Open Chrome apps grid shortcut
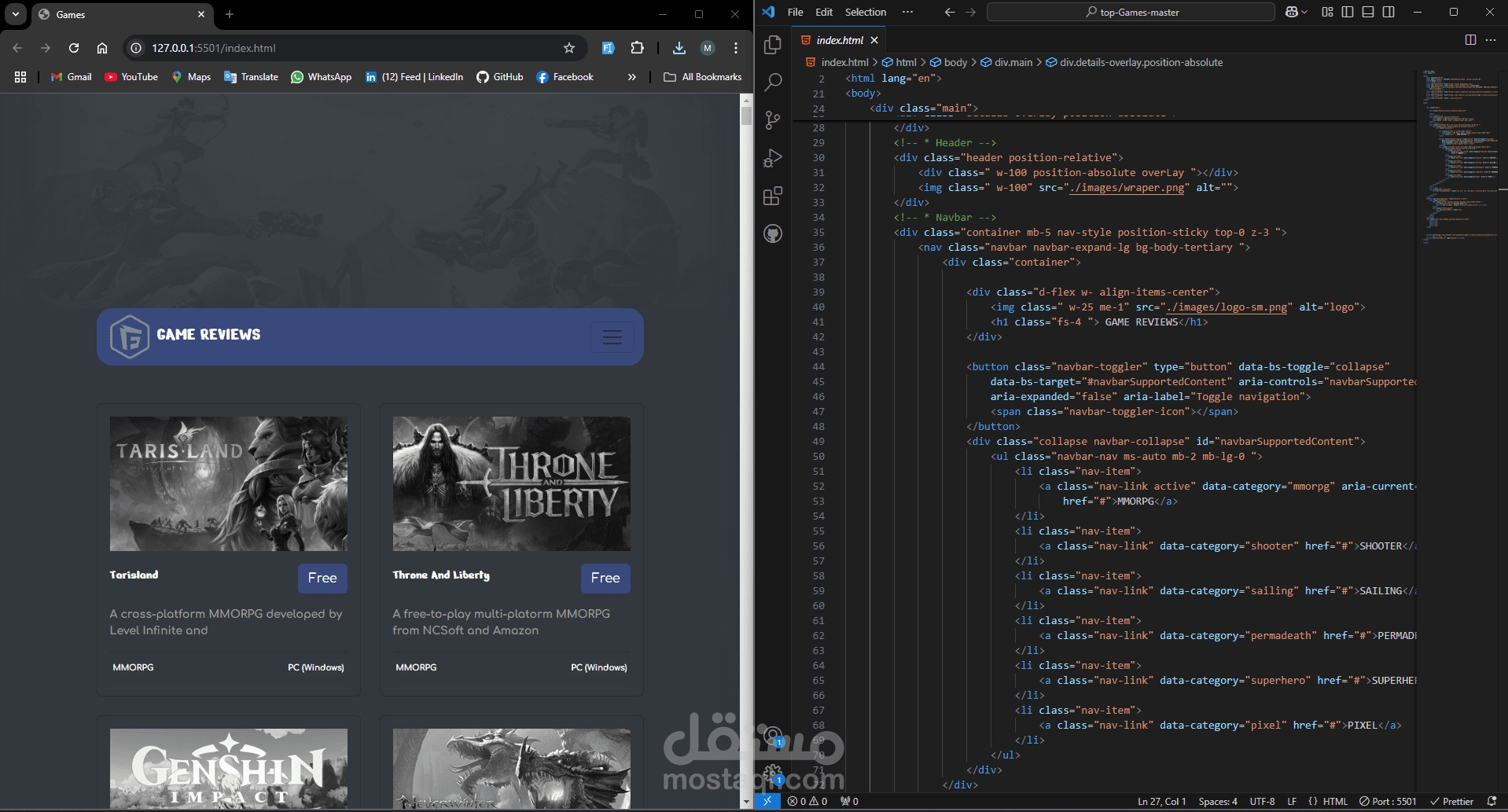The height and width of the screenshot is (812, 1508). 20,77
